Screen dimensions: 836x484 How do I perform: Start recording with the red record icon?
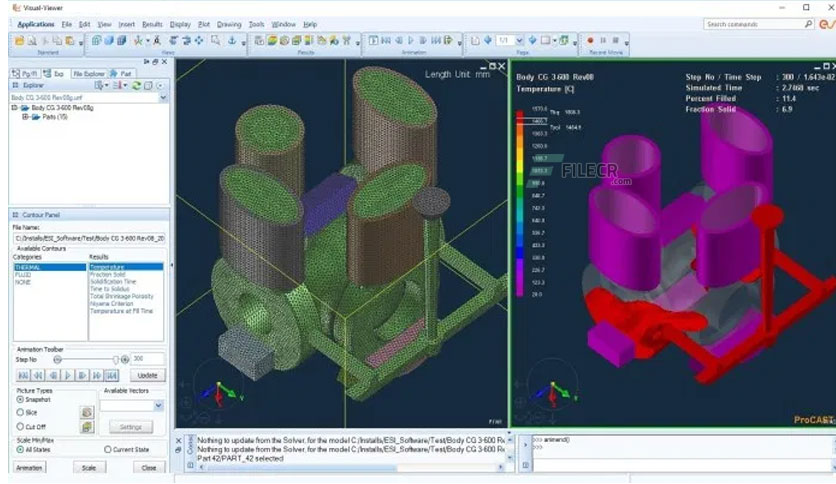click(590, 41)
